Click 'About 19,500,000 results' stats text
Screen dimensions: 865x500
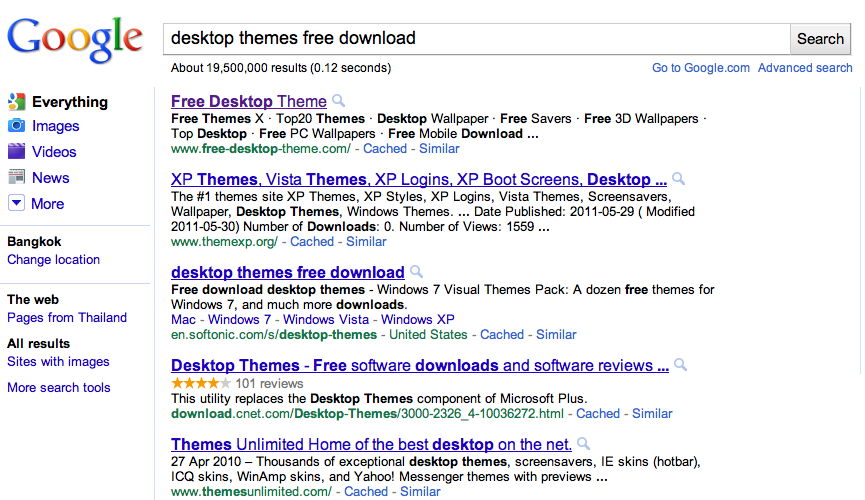(281, 68)
